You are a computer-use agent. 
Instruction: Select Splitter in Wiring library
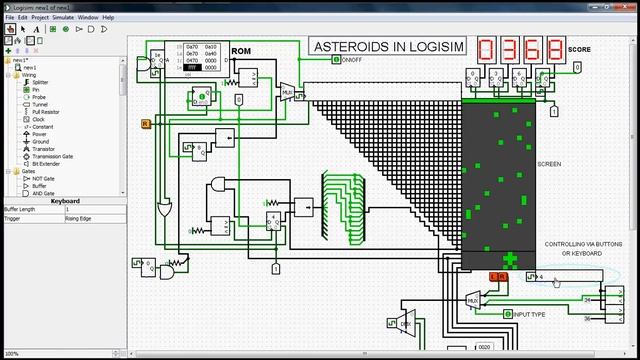[40, 82]
